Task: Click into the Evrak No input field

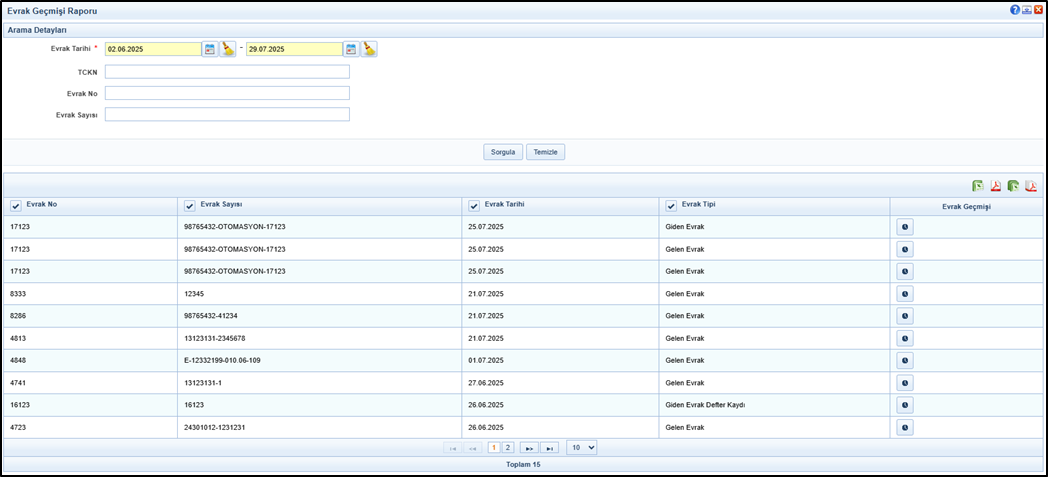Action: [x=227, y=93]
